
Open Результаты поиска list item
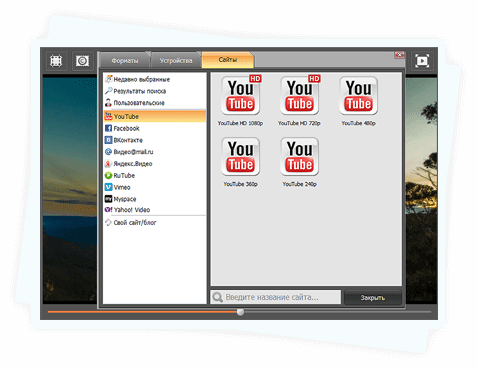click(155, 91)
